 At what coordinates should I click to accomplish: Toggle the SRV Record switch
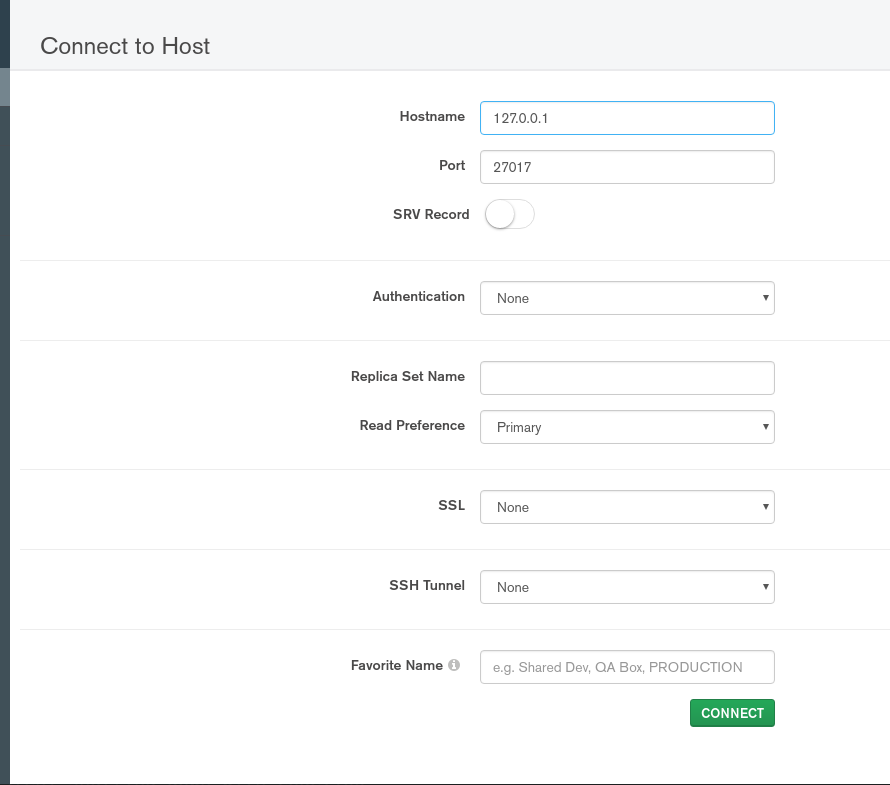click(509, 215)
